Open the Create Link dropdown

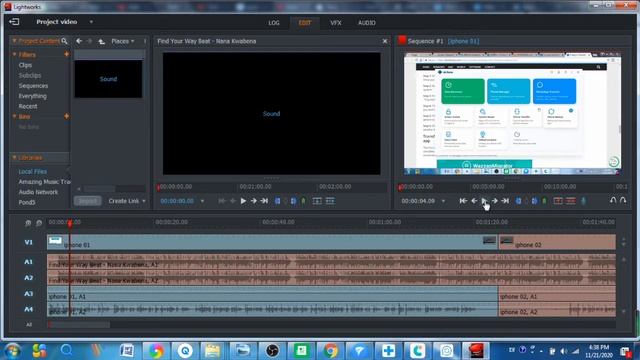pyautogui.click(x=127, y=201)
